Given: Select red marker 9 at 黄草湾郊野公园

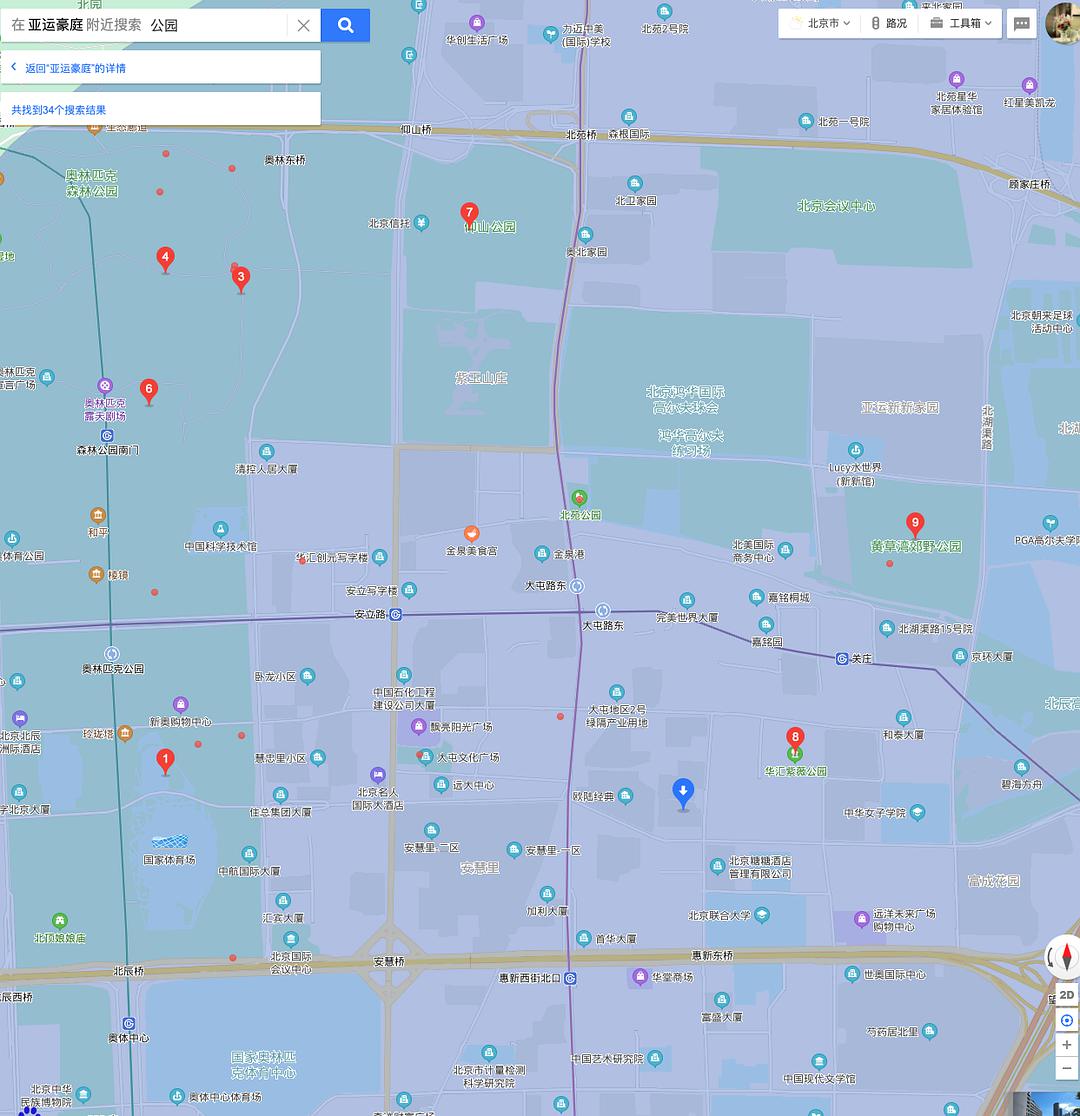Looking at the screenshot, I should point(914,523).
